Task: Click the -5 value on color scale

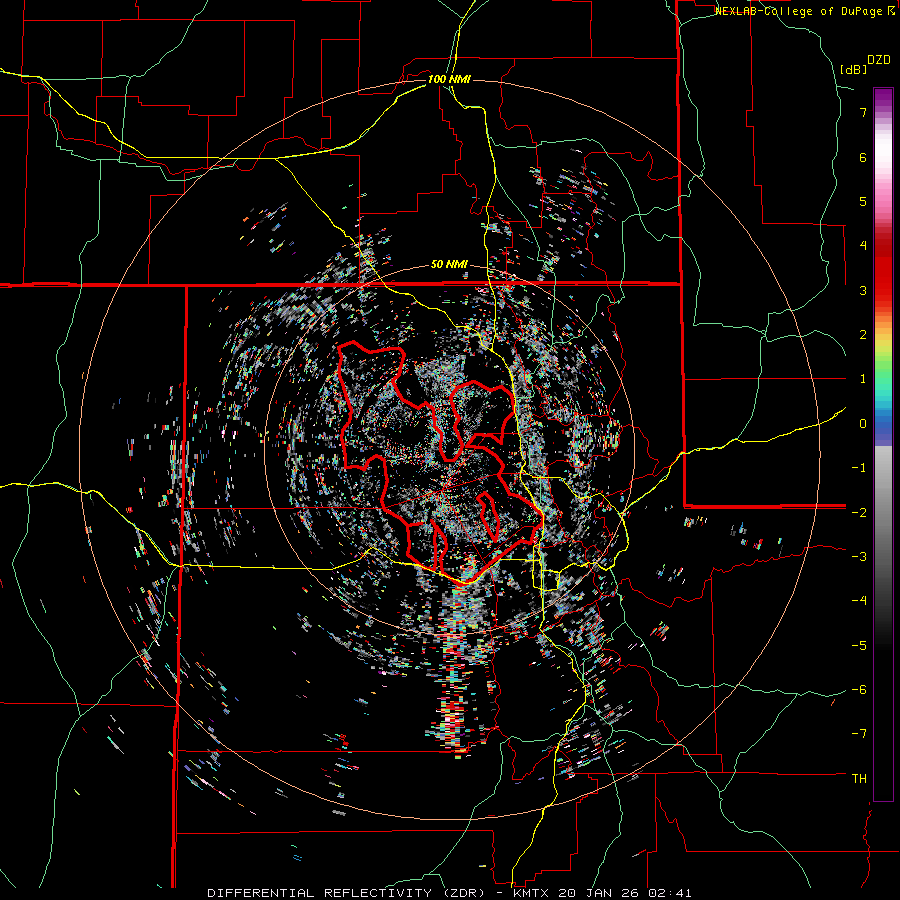Action: coord(859,645)
